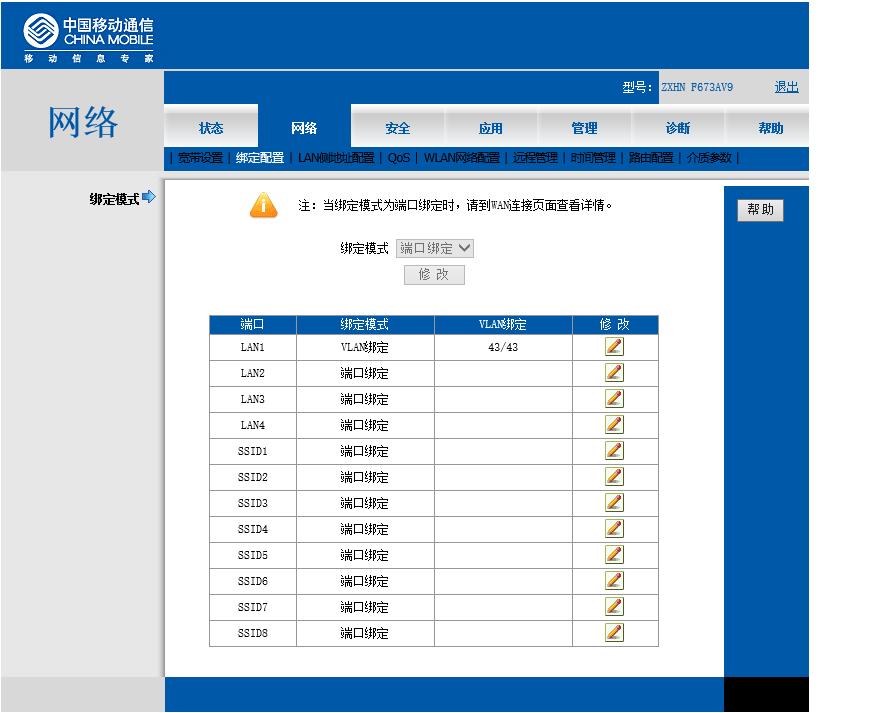Select the 绑定配置 submenu item
Screen dimensions: 874x713
click(260, 158)
